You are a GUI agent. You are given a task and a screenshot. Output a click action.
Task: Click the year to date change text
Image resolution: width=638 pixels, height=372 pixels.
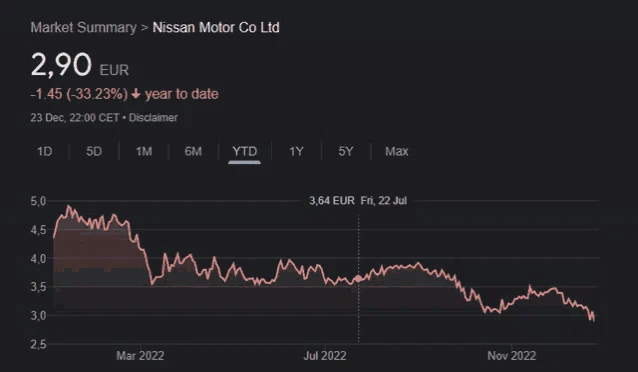[x=181, y=94]
